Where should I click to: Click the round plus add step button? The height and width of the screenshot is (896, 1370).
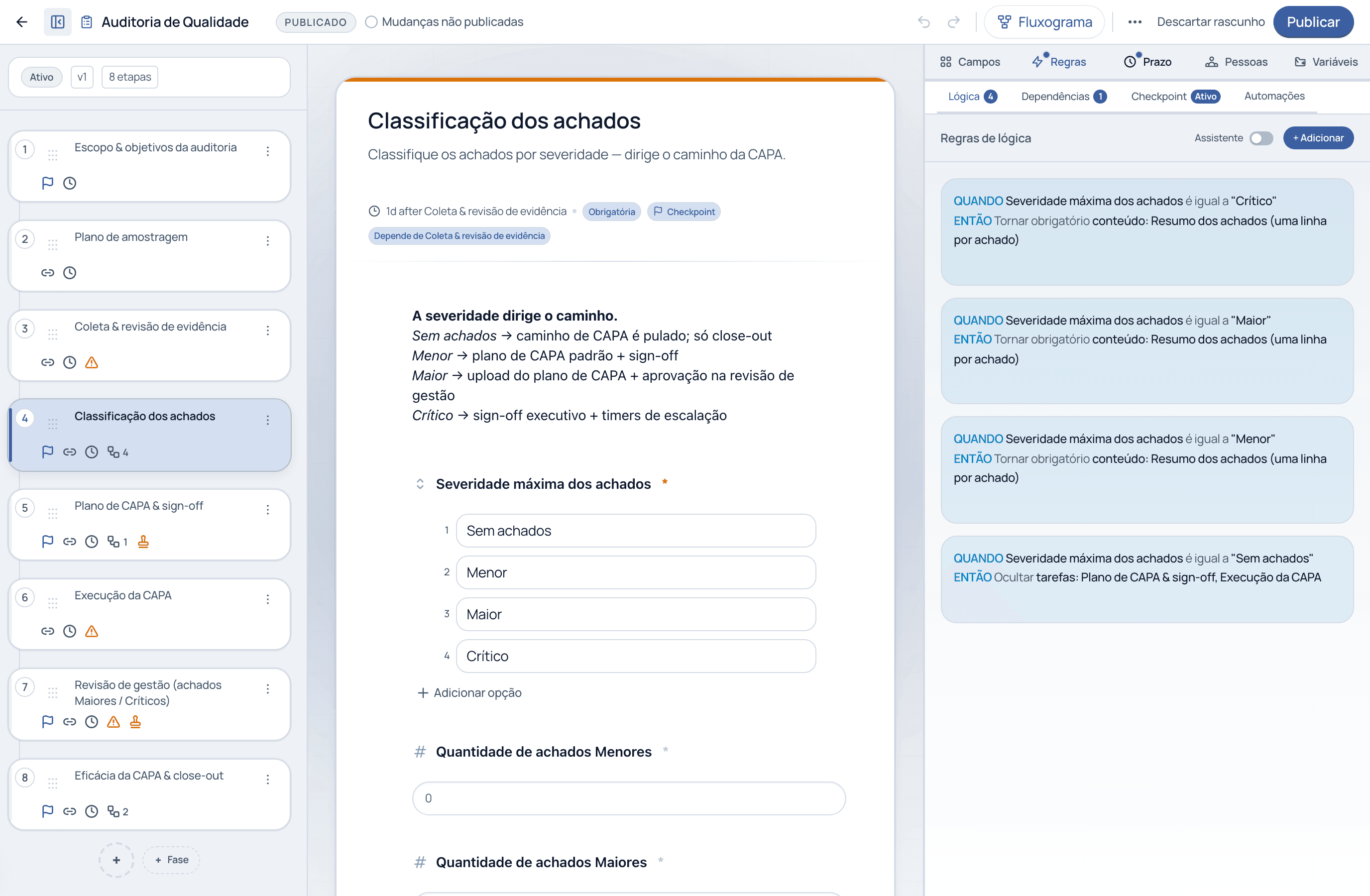coord(116,860)
